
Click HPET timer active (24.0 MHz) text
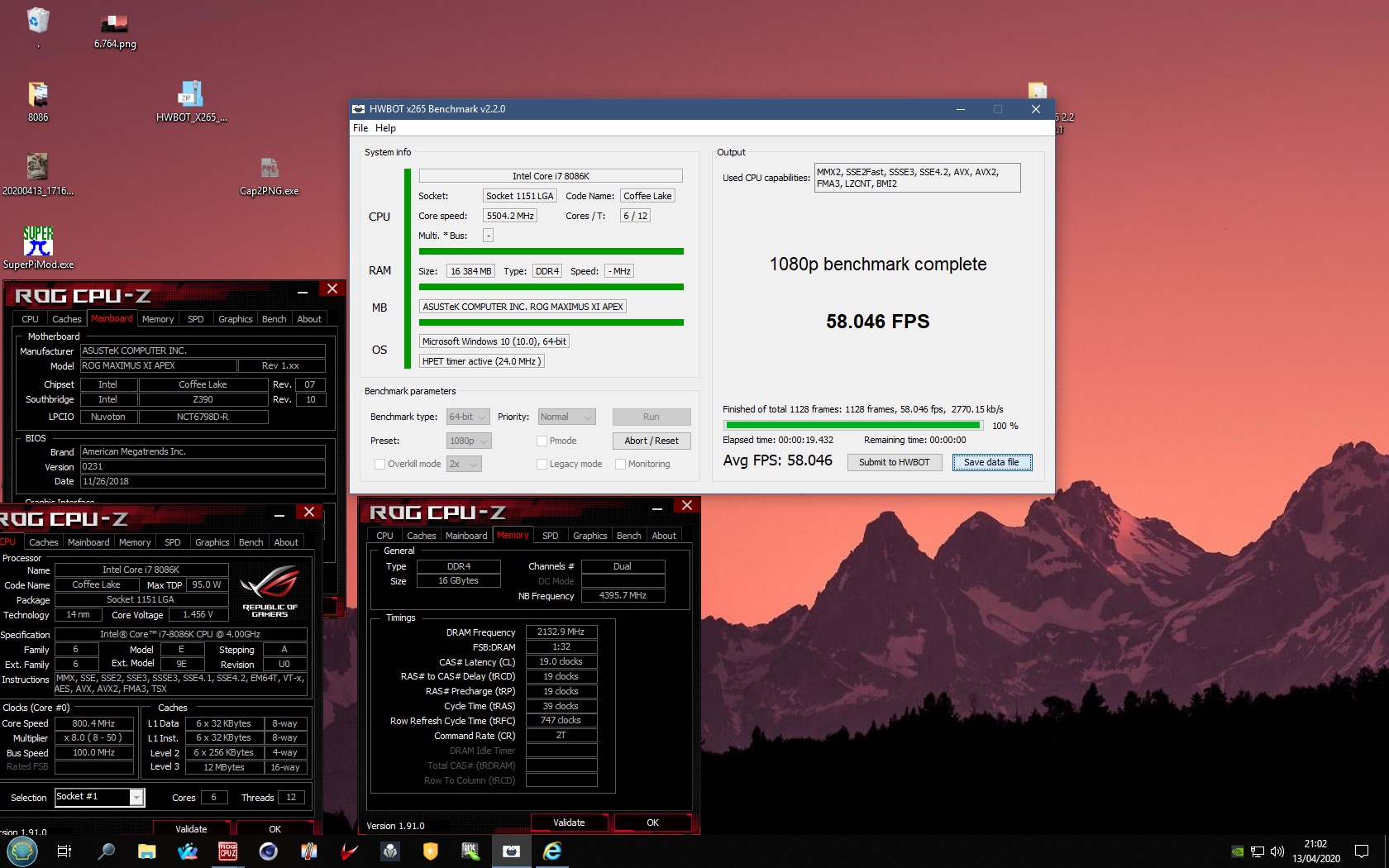(x=481, y=361)
